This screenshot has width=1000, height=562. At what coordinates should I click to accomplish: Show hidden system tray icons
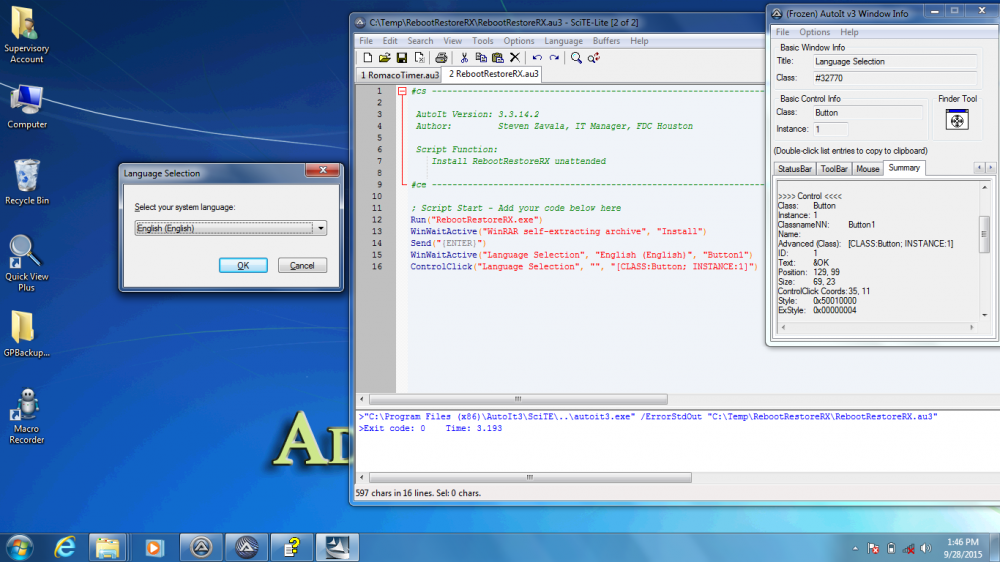[x=855, y=549]
